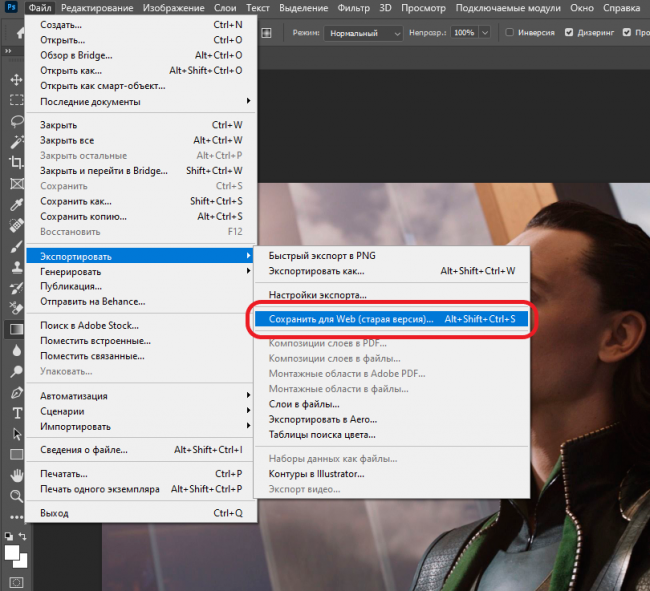Select the Path Selection tool

(16, 434)
